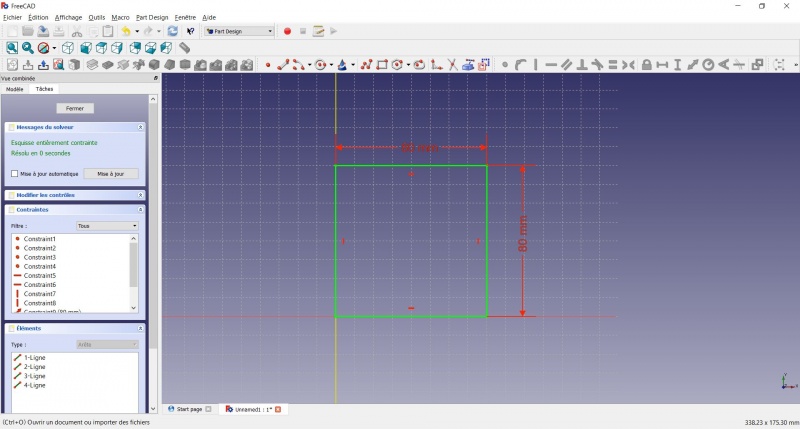Open the macros dialog notepad icon
Viewport: 800px width, 429px height.
318,31
